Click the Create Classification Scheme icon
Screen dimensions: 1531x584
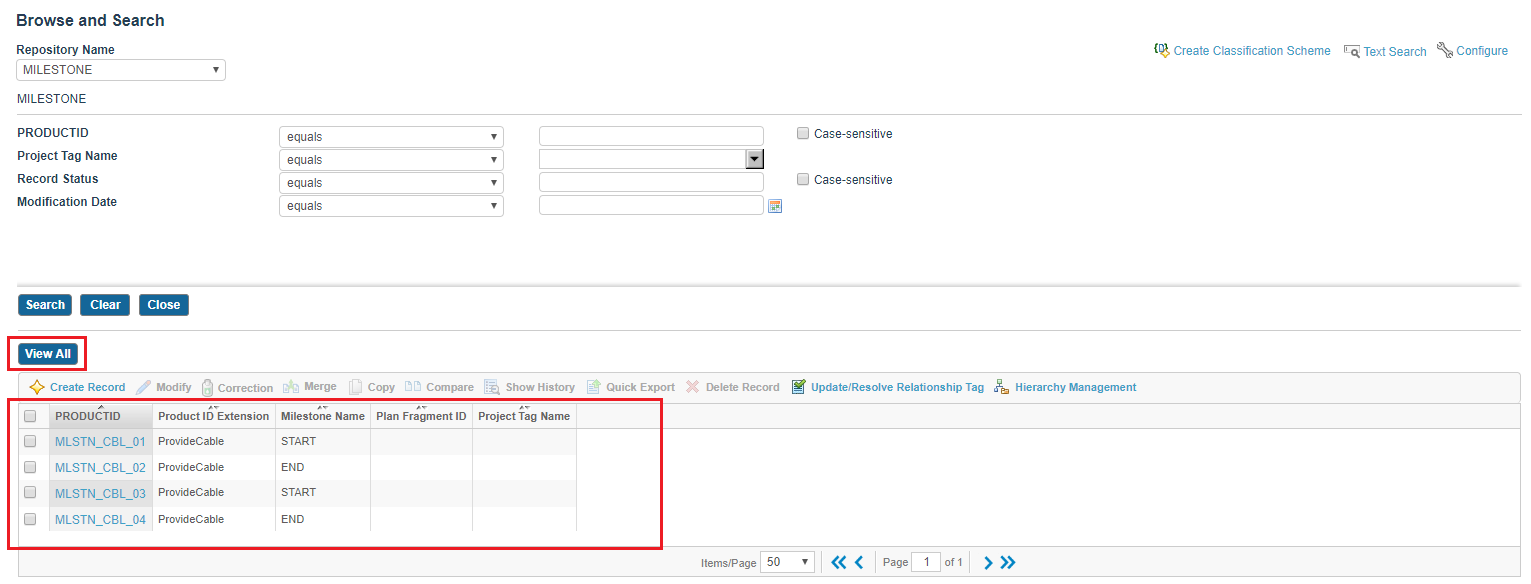[1161, 49]
